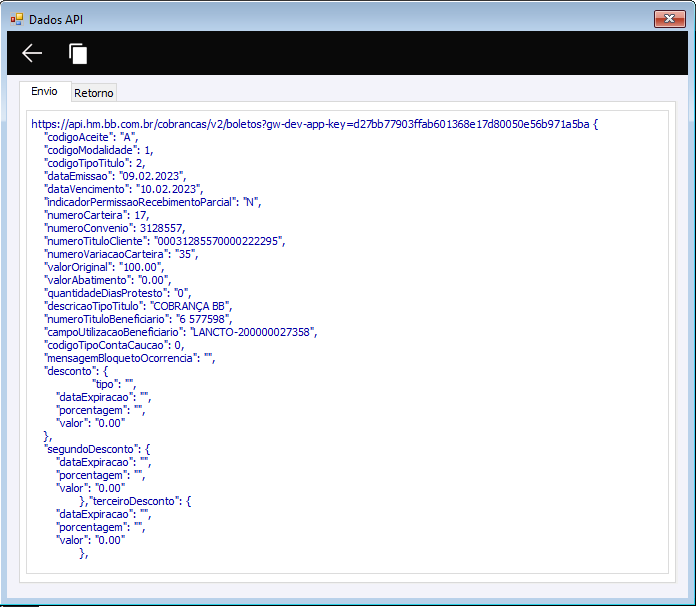This screenshot has height=607, width=696.
Task: Click the "numeroVariacaoCarteira": "35" line
Action: point(121,254)
